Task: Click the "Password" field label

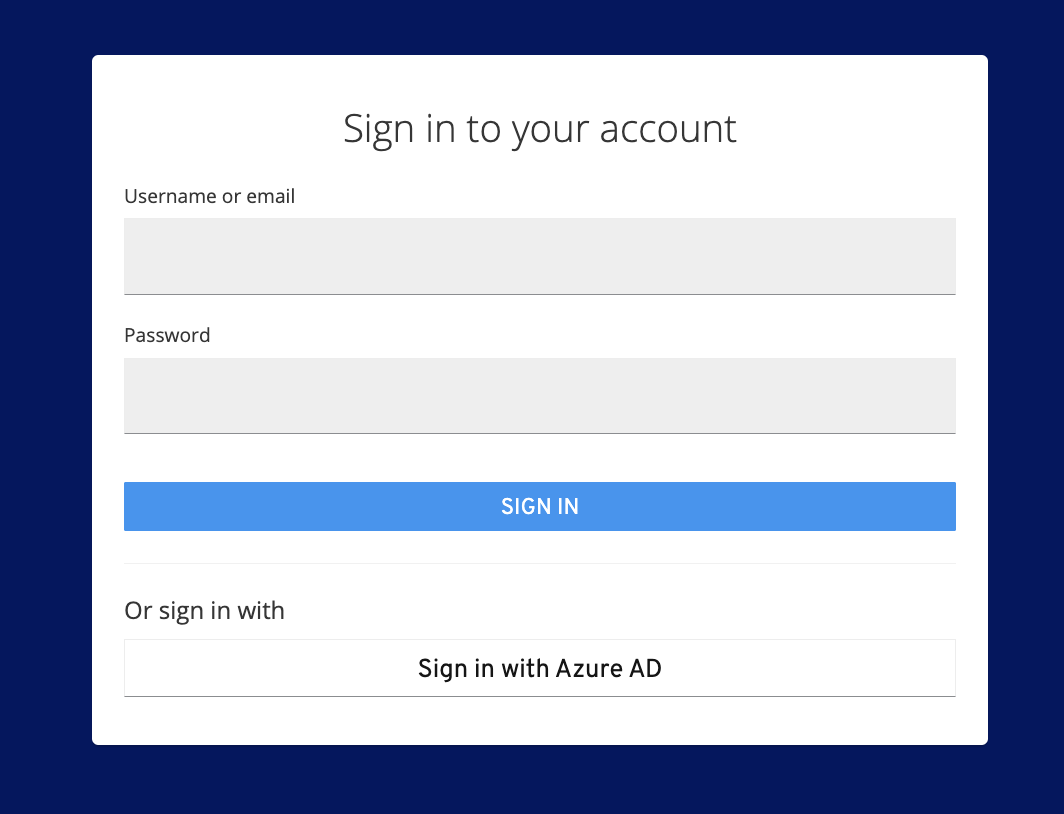Action: point(167,335)
